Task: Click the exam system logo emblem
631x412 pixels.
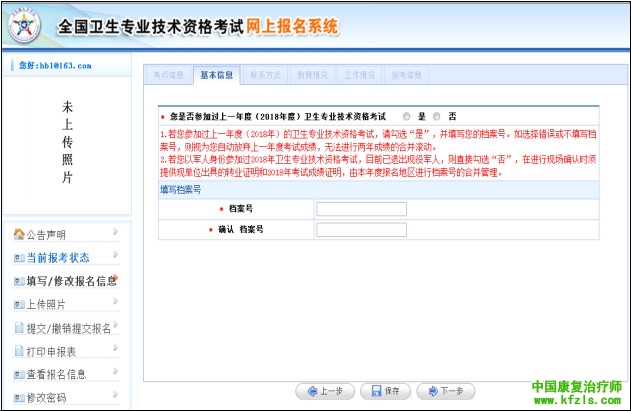Action: (x=24, y=27)
